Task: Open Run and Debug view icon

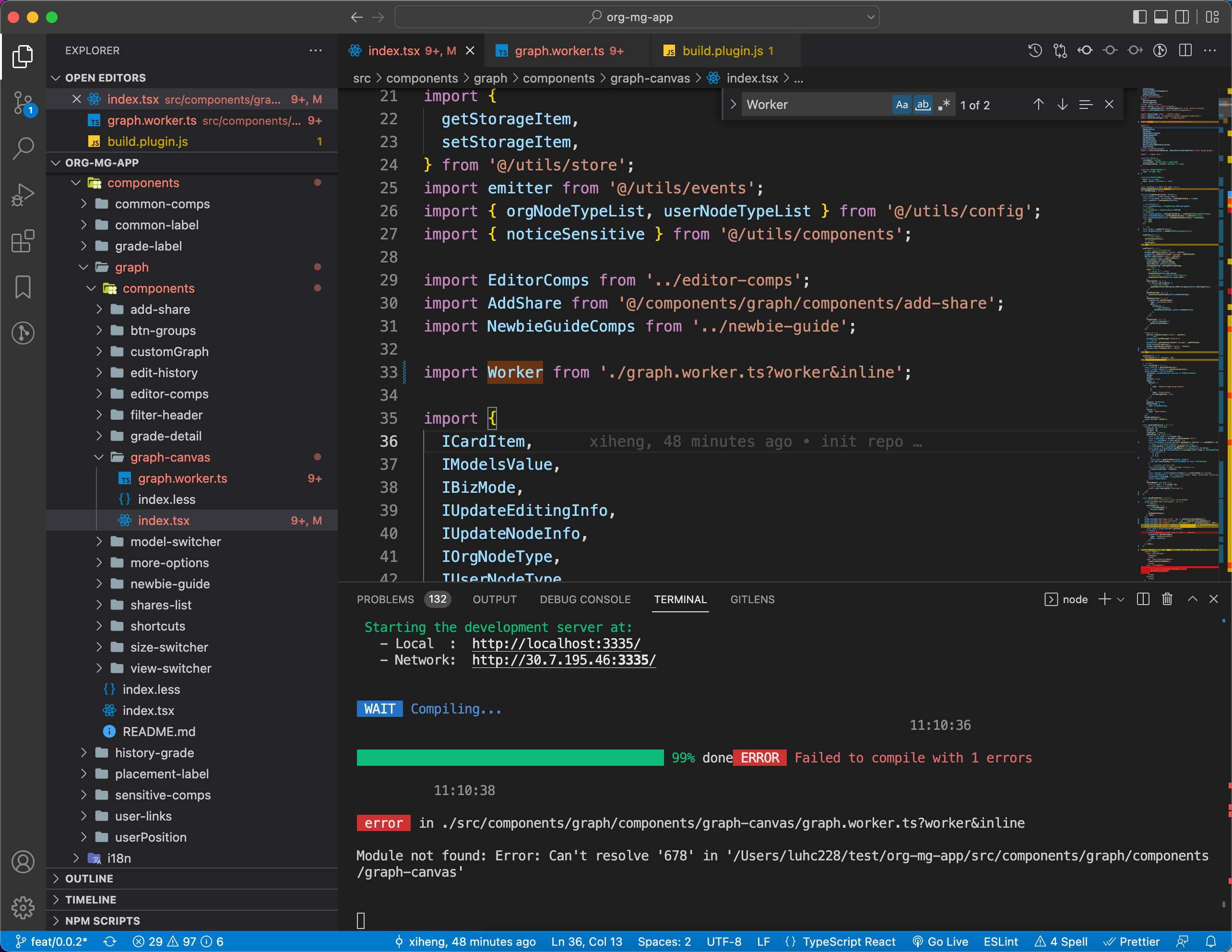Action: tap(23, 195)
